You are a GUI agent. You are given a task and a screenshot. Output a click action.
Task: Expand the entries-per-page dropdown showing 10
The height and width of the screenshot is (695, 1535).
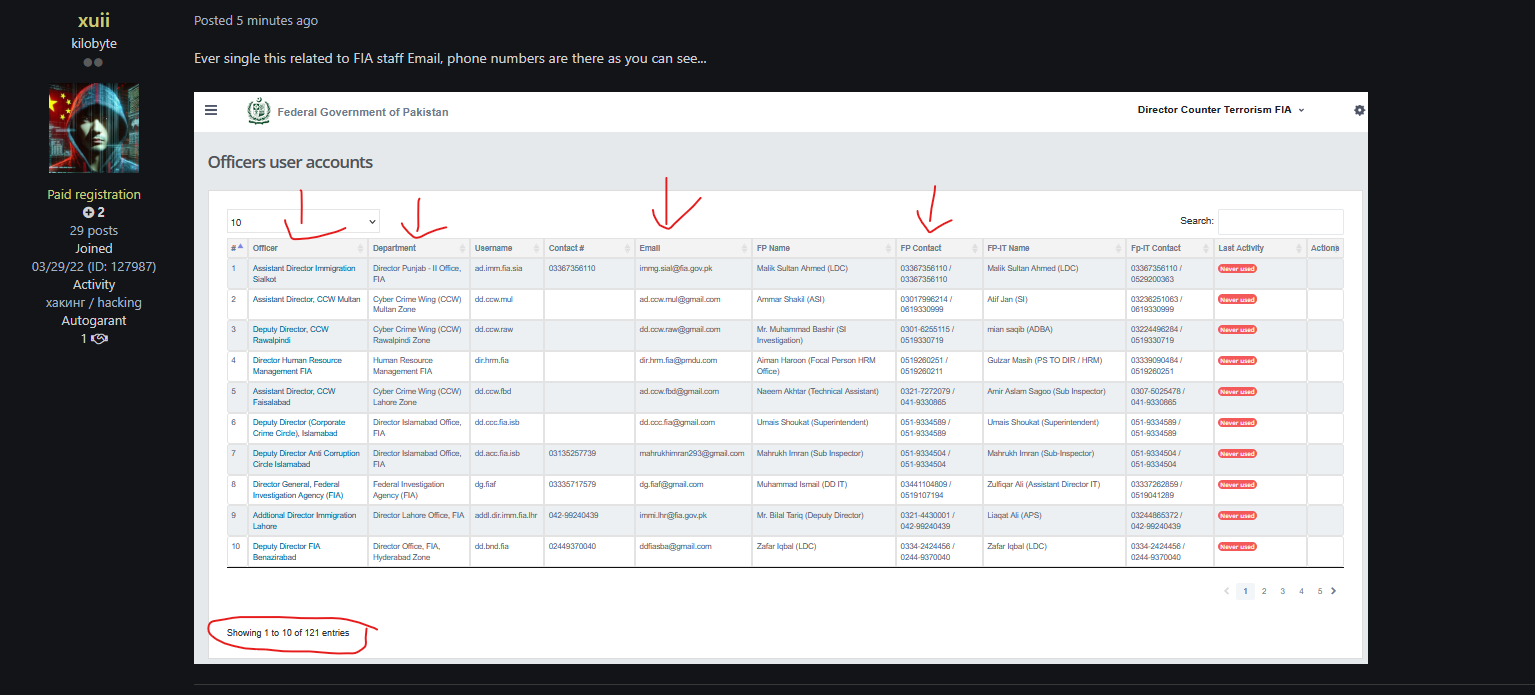point(303,222)
